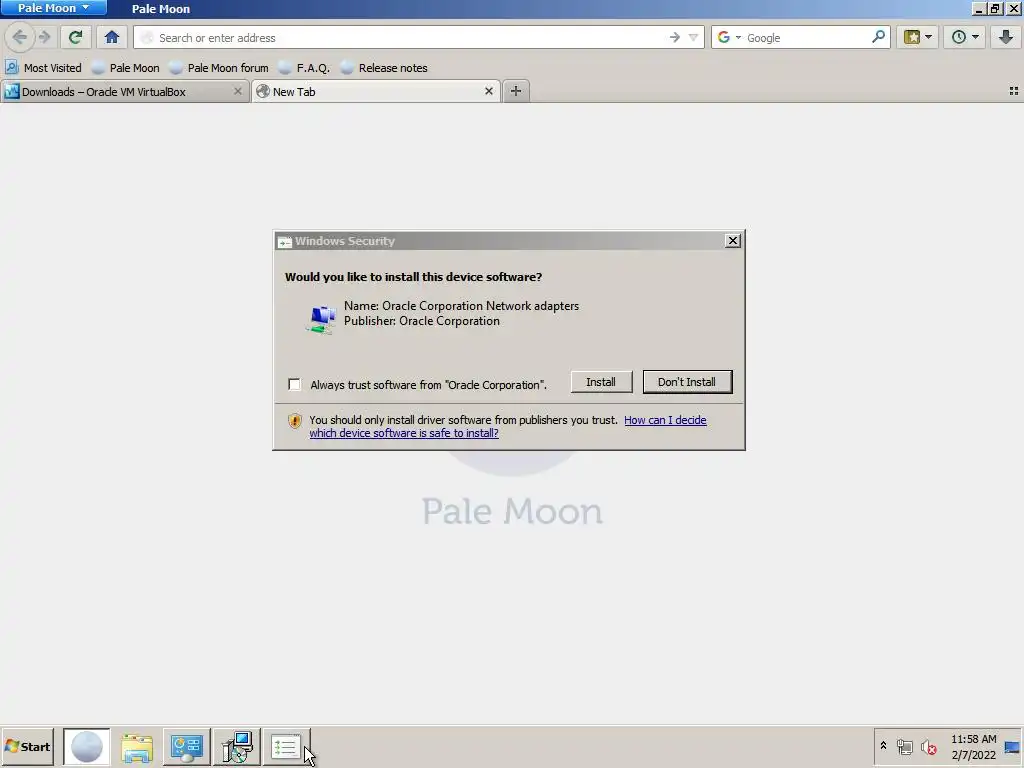Viewport: 1024px width, 768px height.
Task: Open the Start menu
Action: pos(27,746)
